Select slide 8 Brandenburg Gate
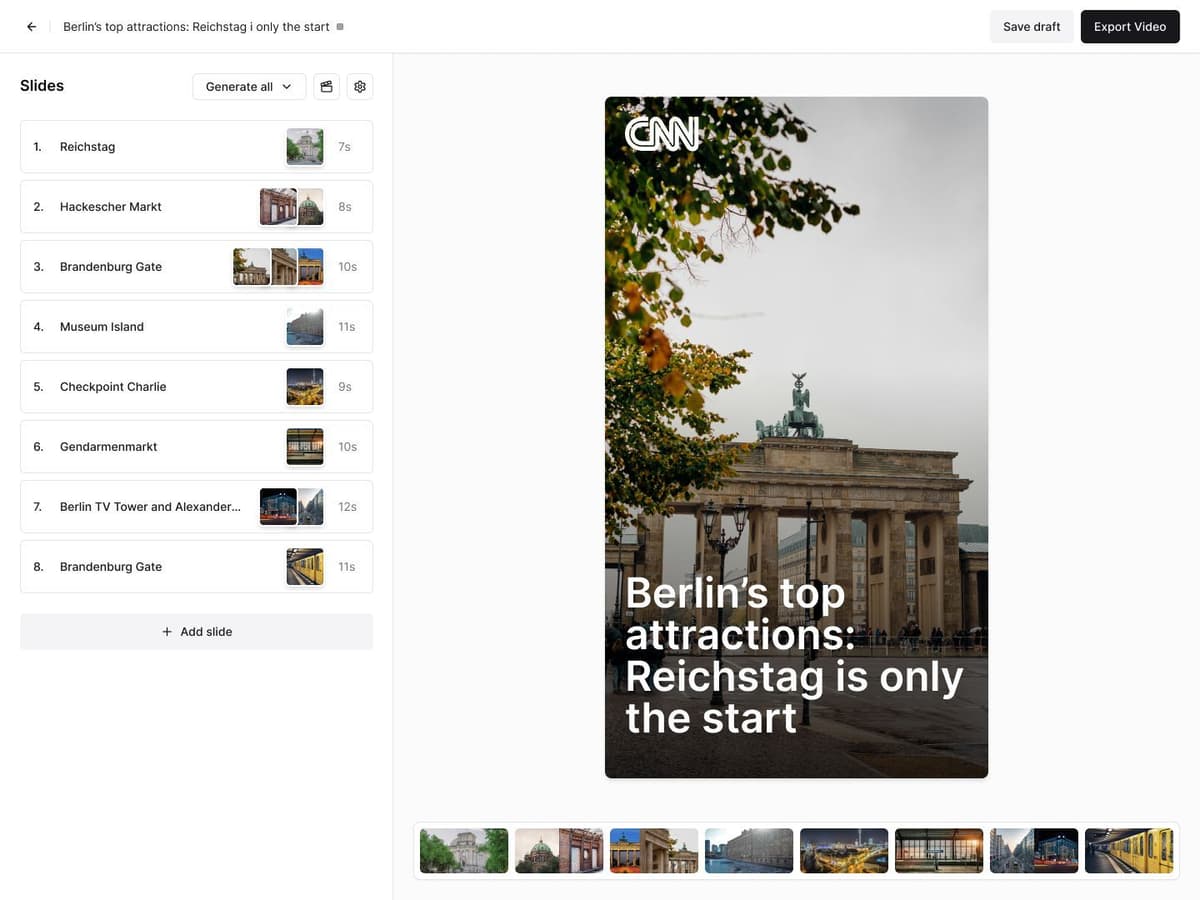1200x900 pixels. point(196,567)
